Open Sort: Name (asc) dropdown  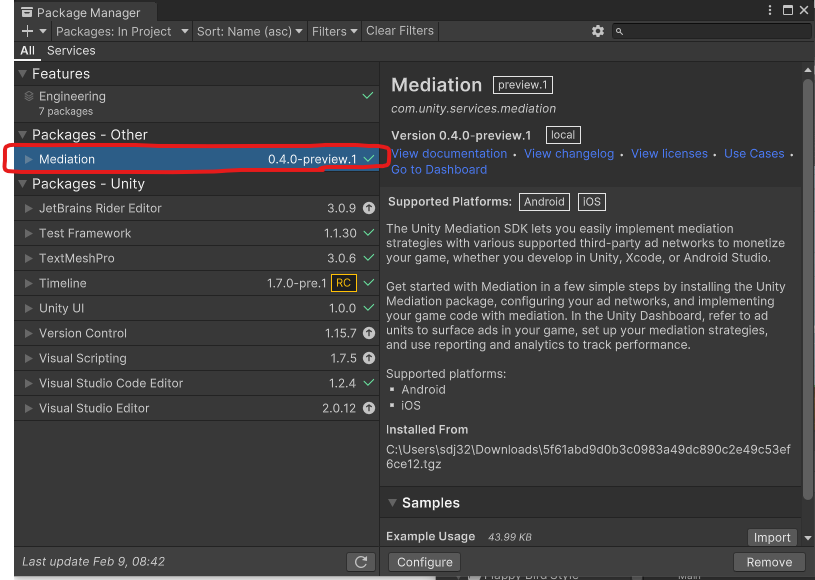249,31
